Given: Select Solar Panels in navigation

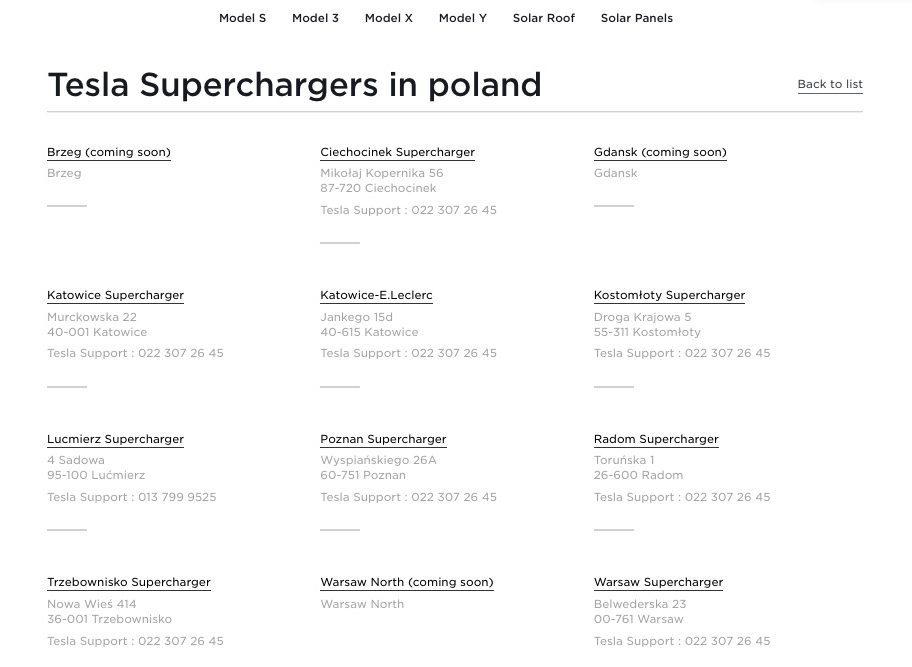Looking at the screenshot, I should pos(637,18).
